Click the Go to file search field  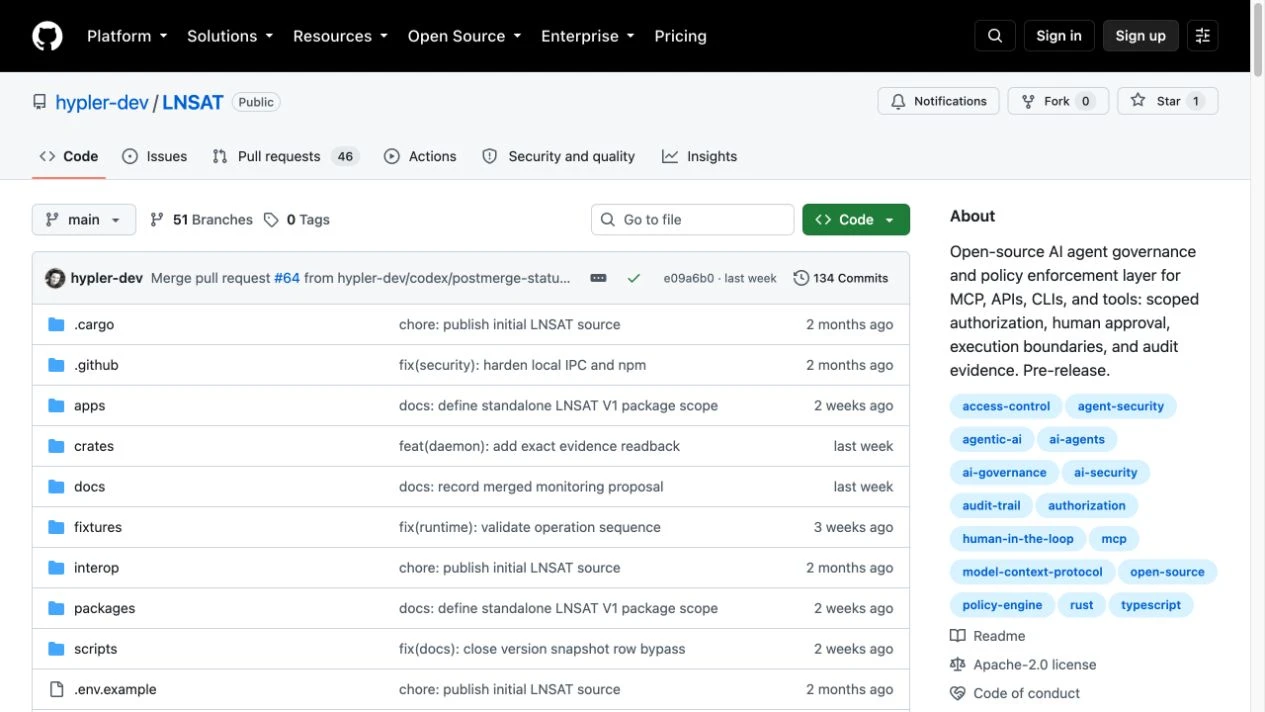[693, 220]
